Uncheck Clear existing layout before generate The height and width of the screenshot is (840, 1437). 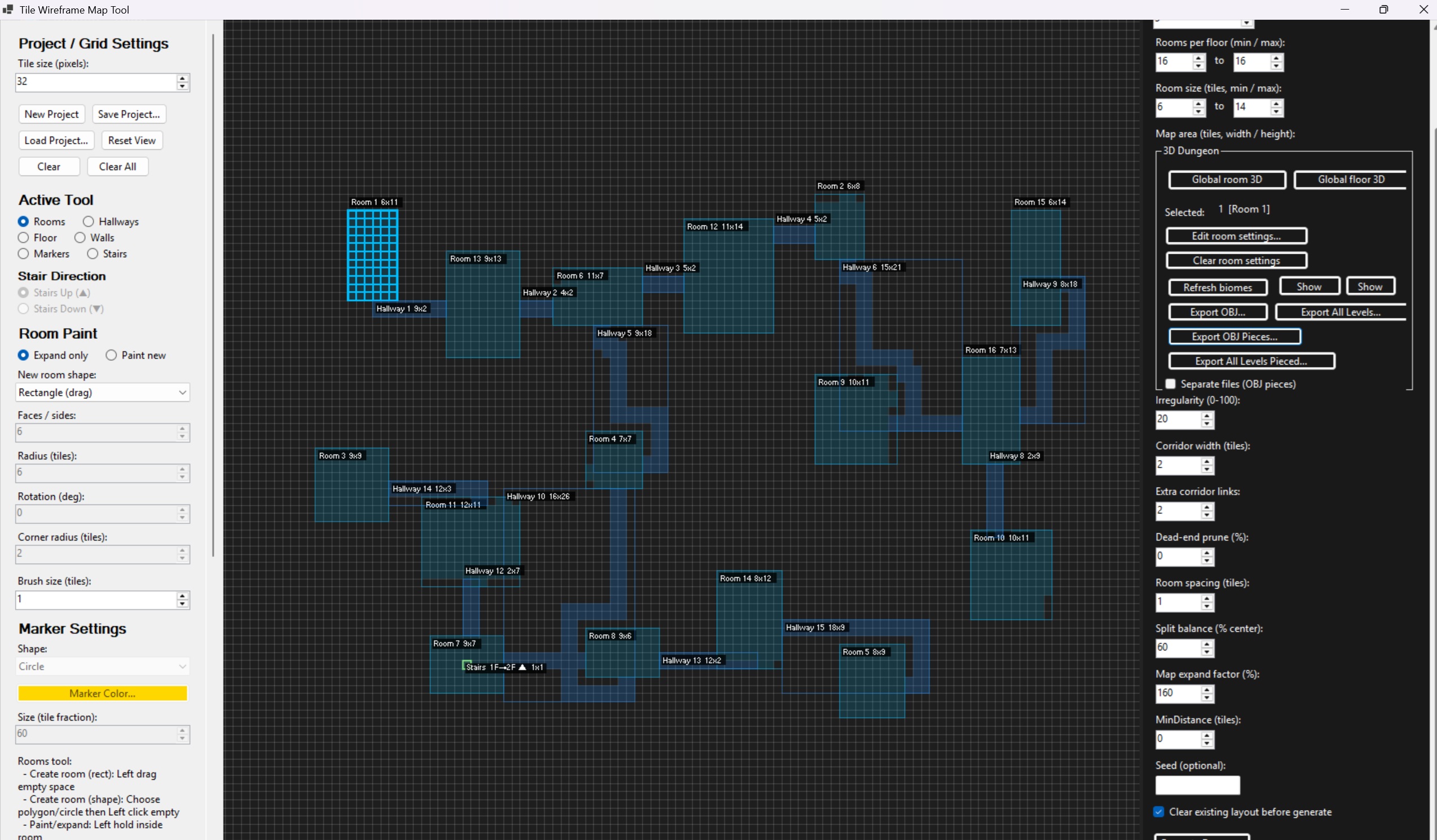1158,811
